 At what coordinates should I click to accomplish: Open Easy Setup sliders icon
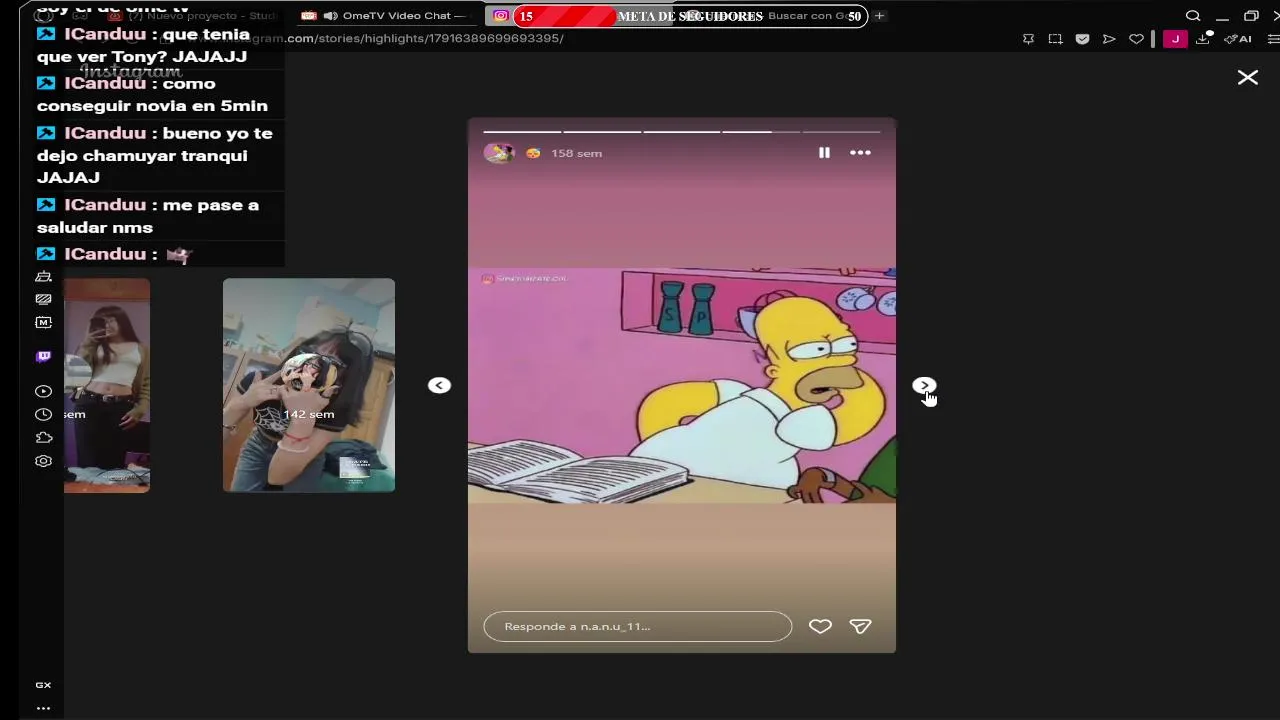click(1272, 39)
